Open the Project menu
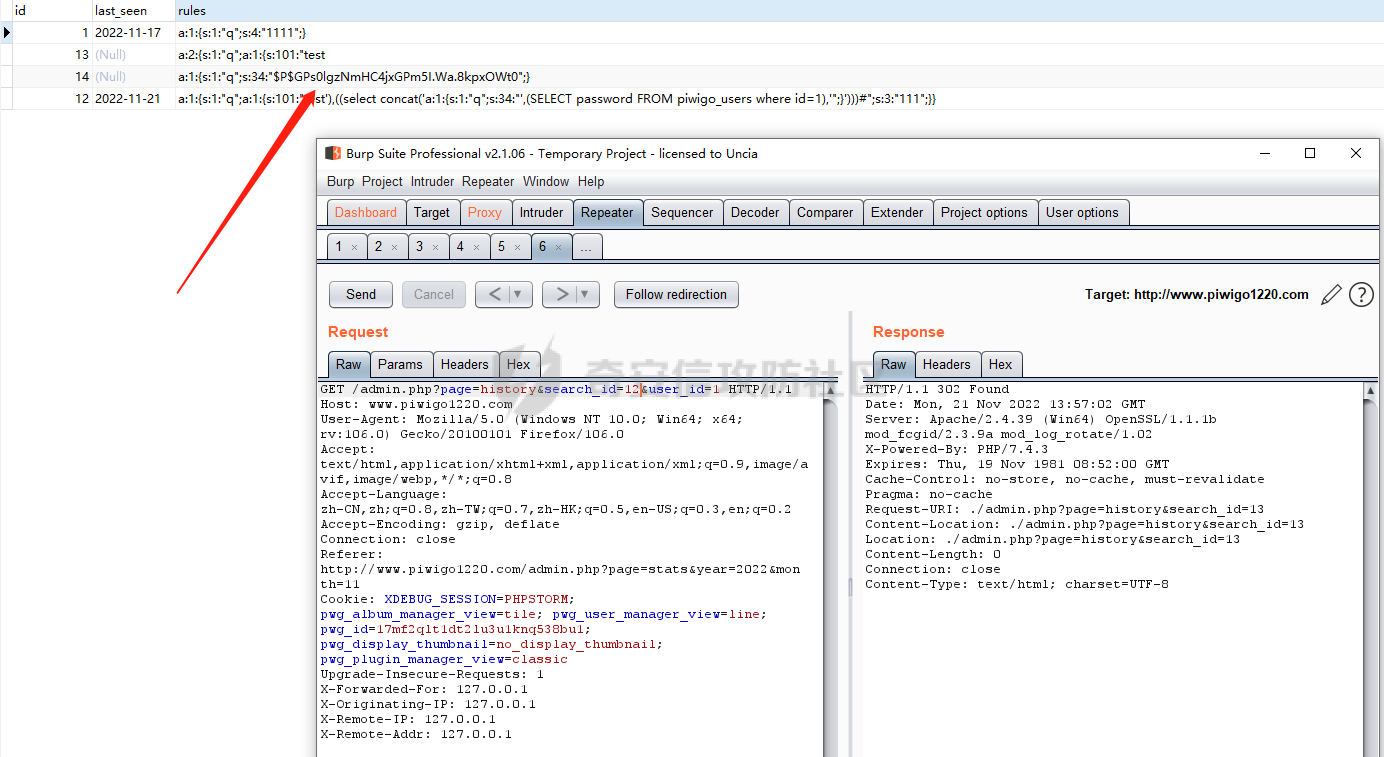1384x757 pixels. [x=382, y=181]
